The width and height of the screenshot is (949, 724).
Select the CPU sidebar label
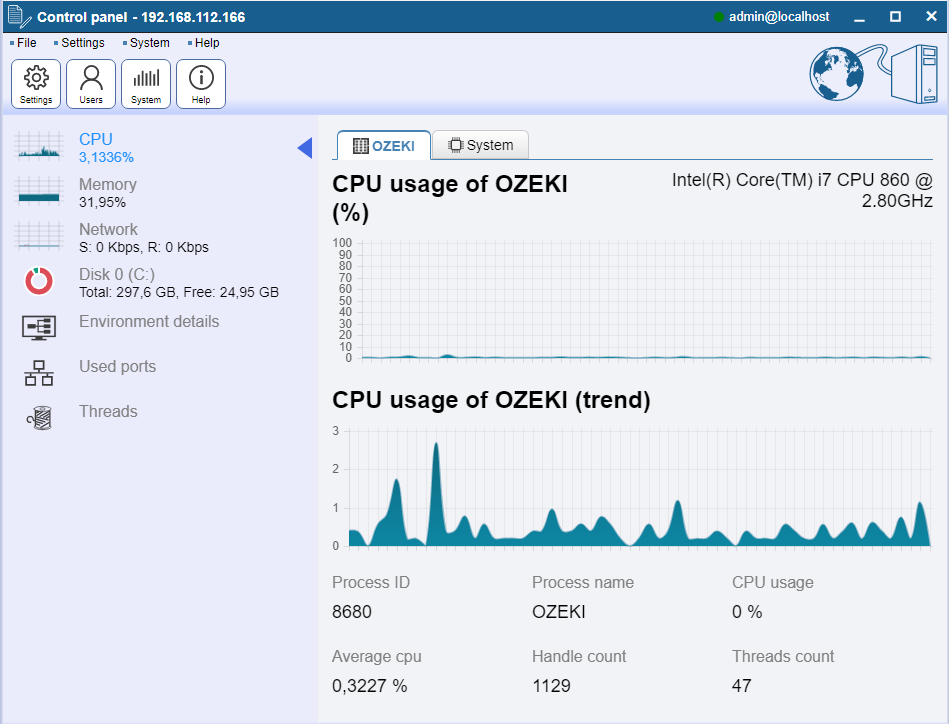(x=96, y=139)
